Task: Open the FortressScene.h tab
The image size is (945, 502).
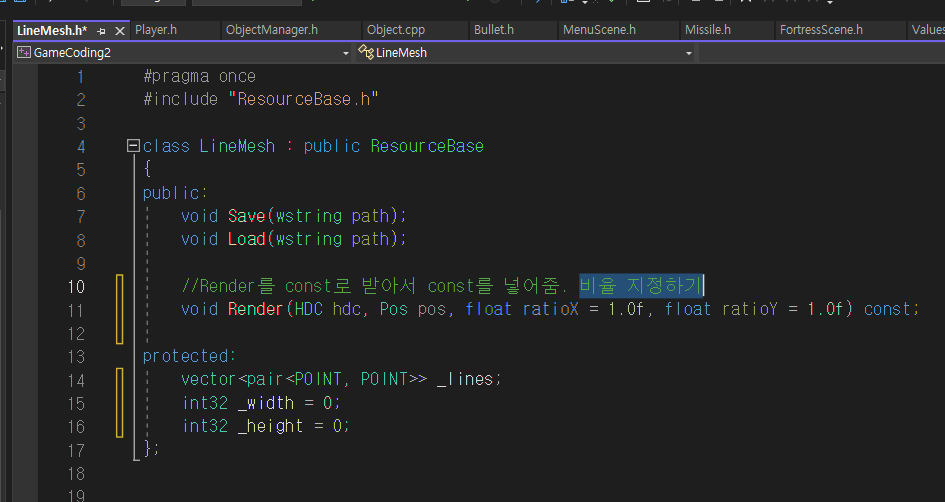Action: [x=821, y=30]
